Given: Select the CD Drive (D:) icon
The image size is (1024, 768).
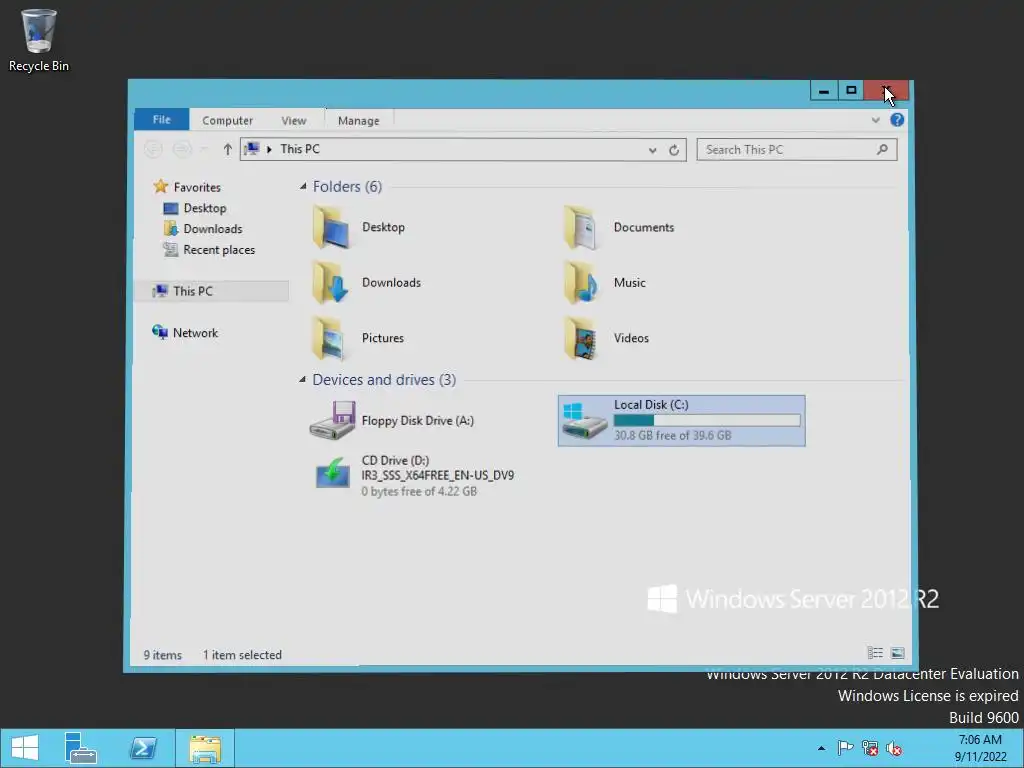Looking at the screenshot, I should click(x=333, y=475).
